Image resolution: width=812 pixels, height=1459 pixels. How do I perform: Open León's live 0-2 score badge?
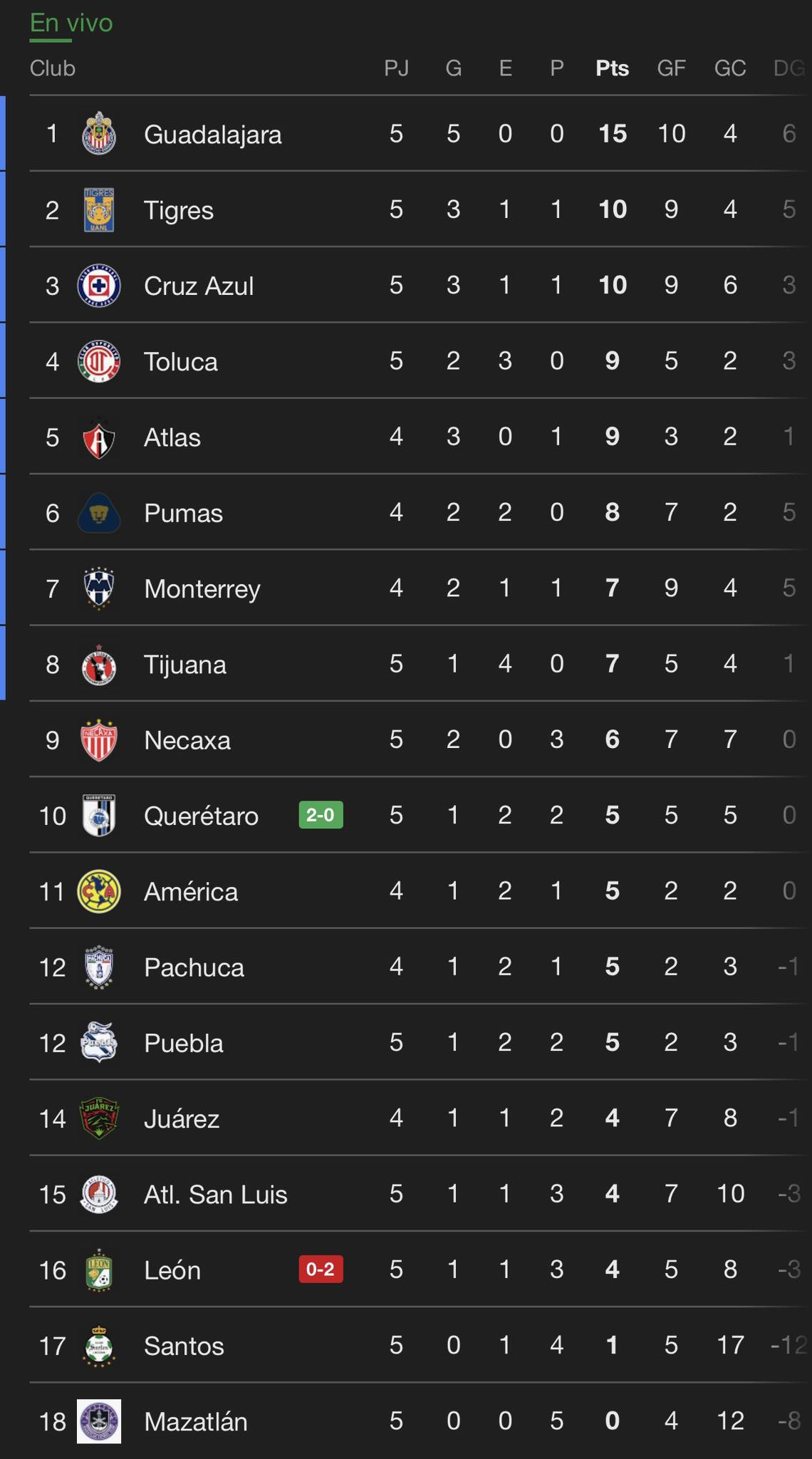pyautogui.click(x=321, y=1270)
